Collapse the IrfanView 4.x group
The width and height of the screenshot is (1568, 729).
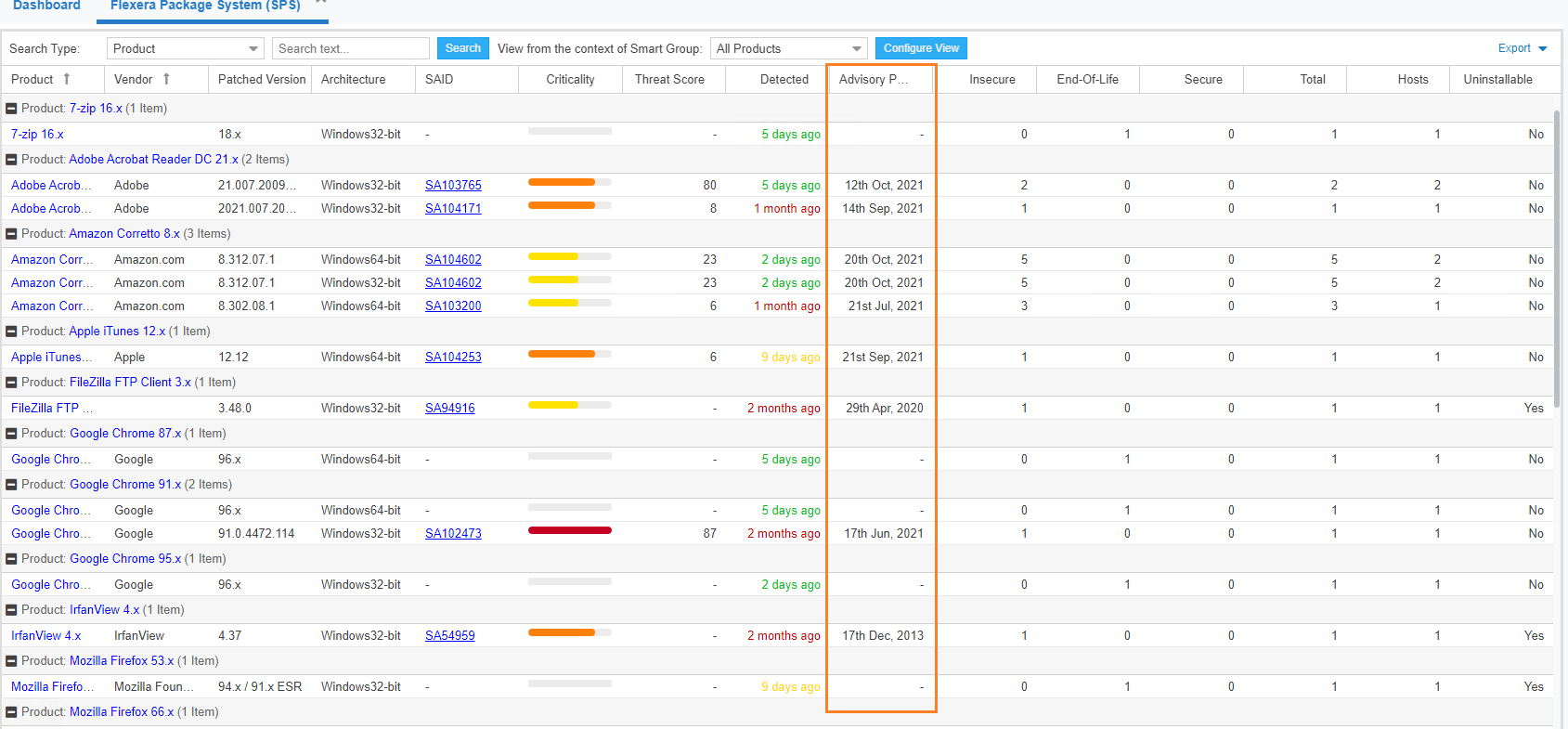coord(12,610)
